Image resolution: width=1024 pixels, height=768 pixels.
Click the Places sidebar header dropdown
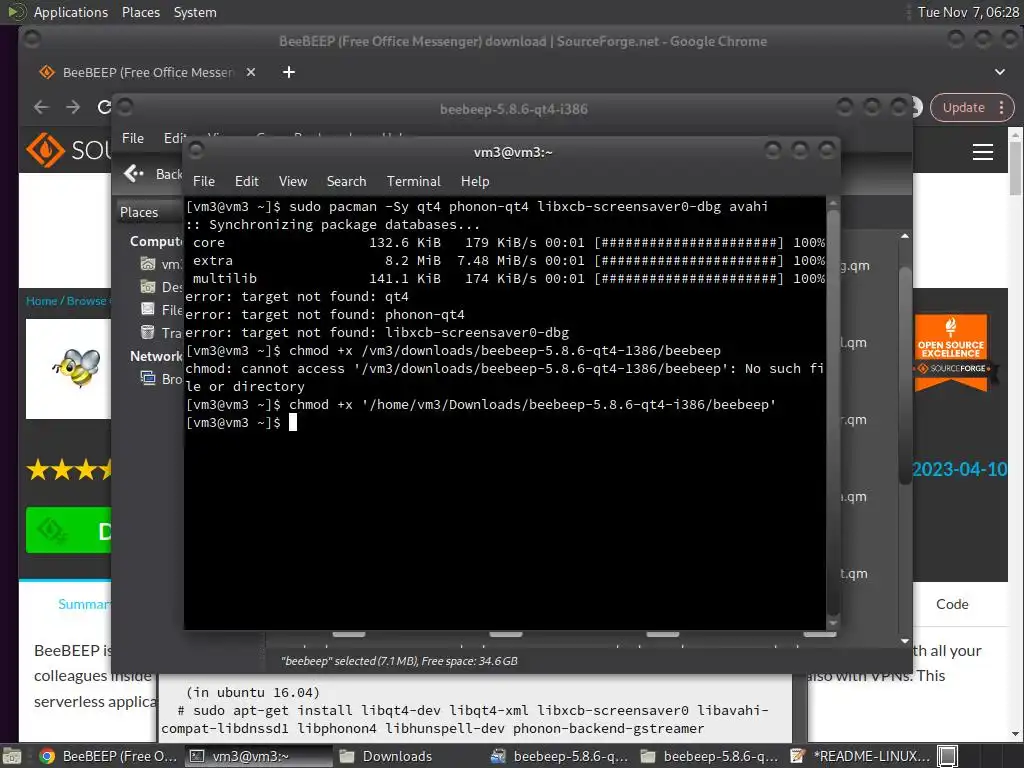(x=149, y=212)
